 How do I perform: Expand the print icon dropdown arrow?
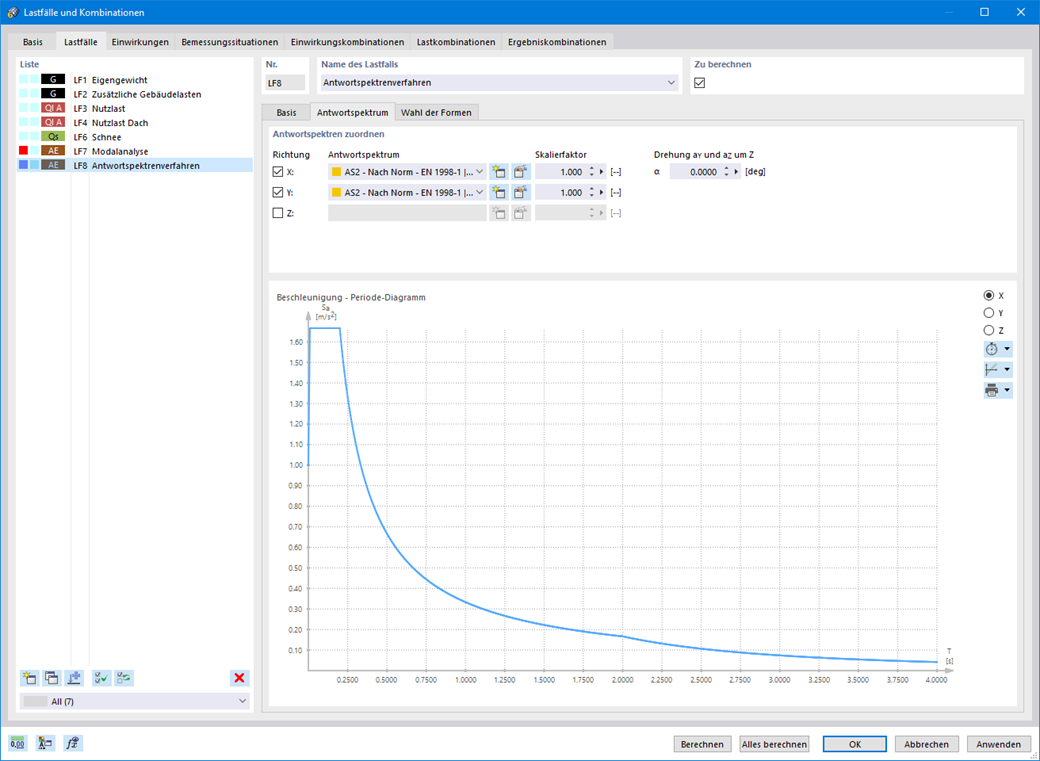click(1008, 390)
